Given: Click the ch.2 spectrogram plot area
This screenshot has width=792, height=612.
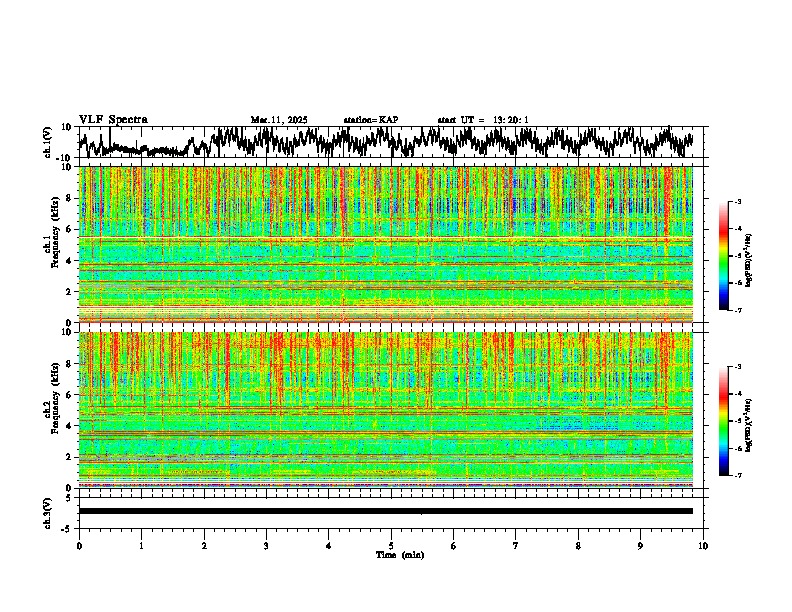Looking at the screenshot, I should pos(385,410).
